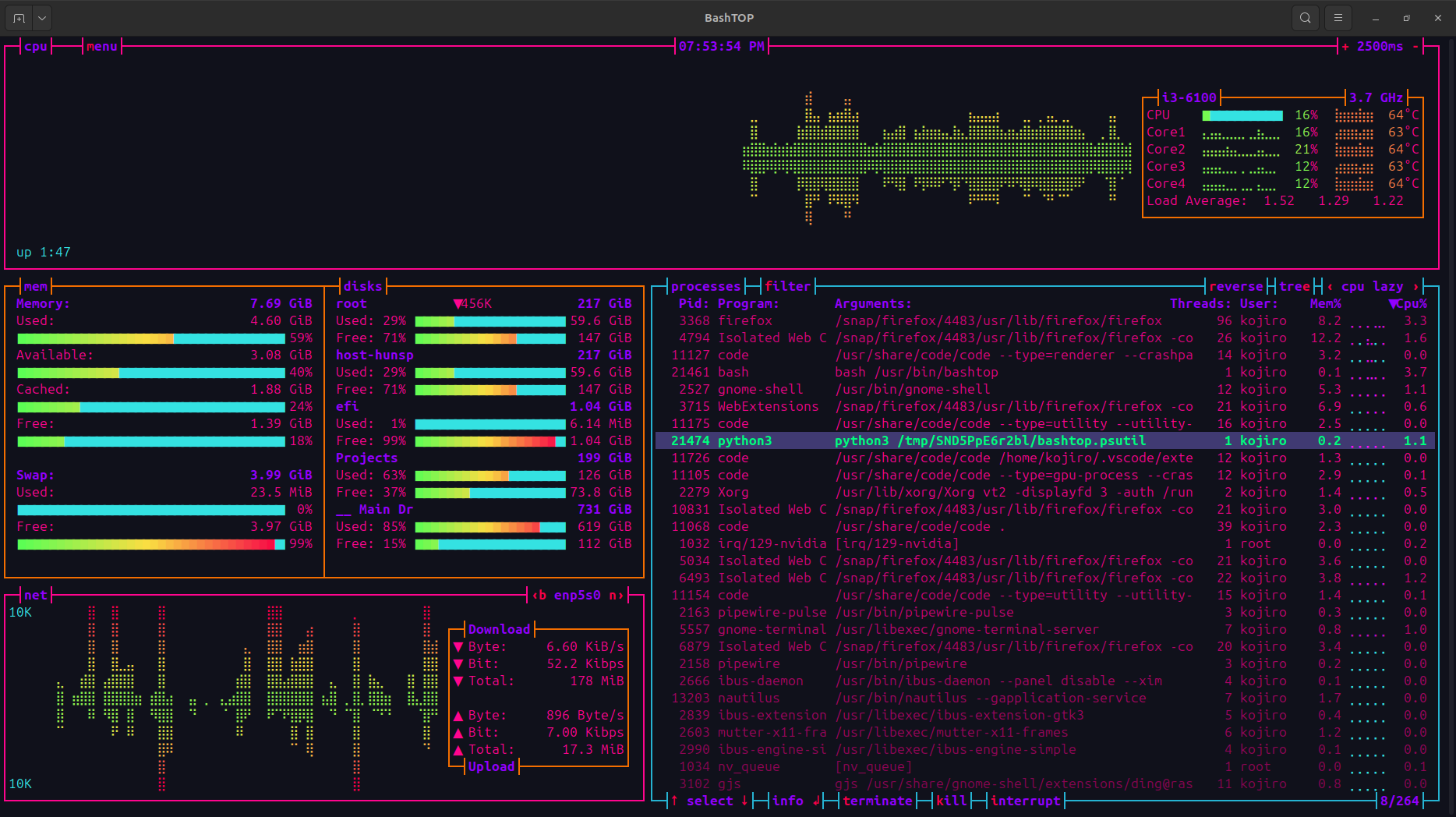Terminate the selected process
Screen dimensions: 1456x817
coord(878,801)
